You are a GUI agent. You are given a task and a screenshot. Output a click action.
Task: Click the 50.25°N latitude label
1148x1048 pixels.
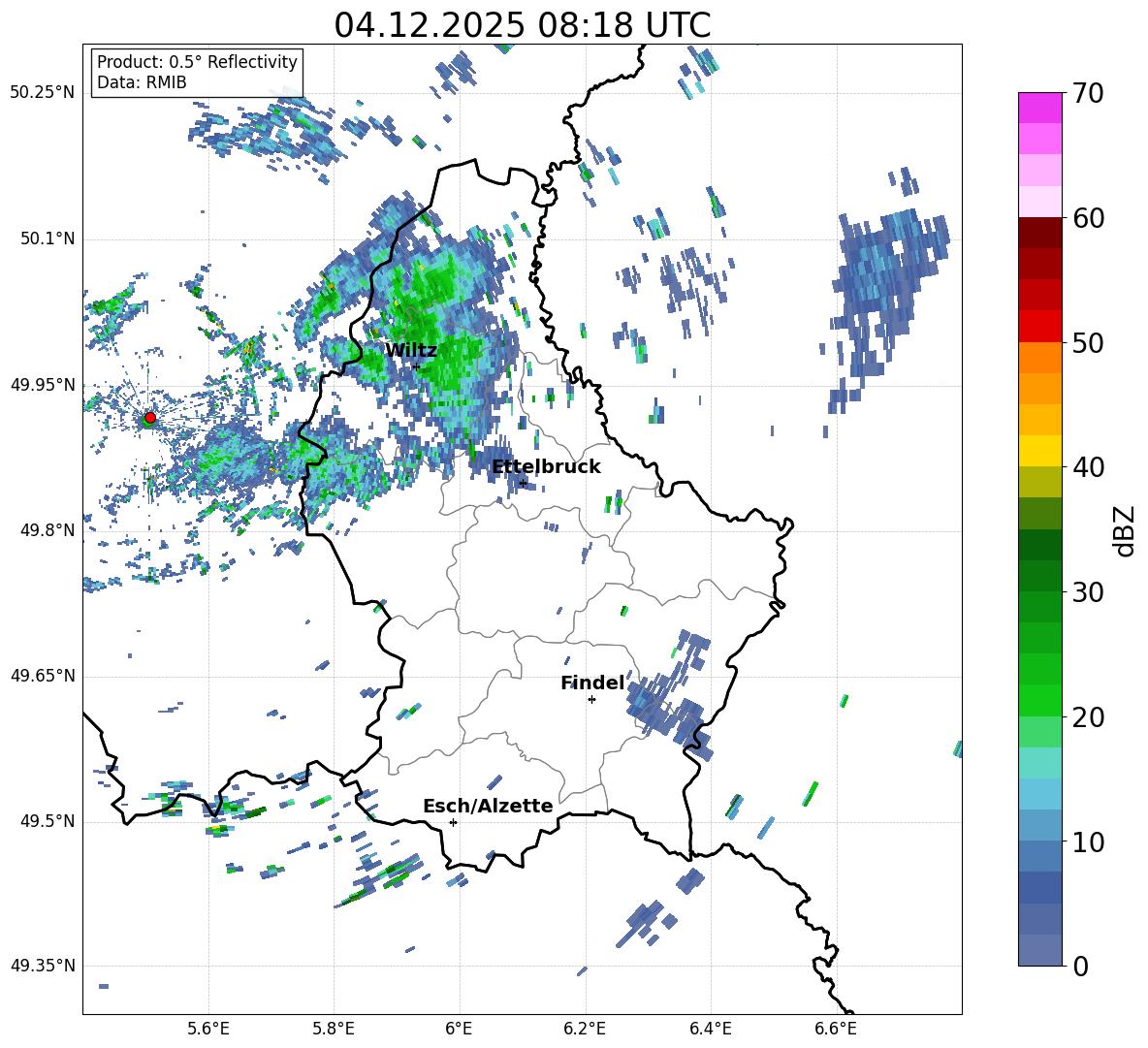[43, 93]
